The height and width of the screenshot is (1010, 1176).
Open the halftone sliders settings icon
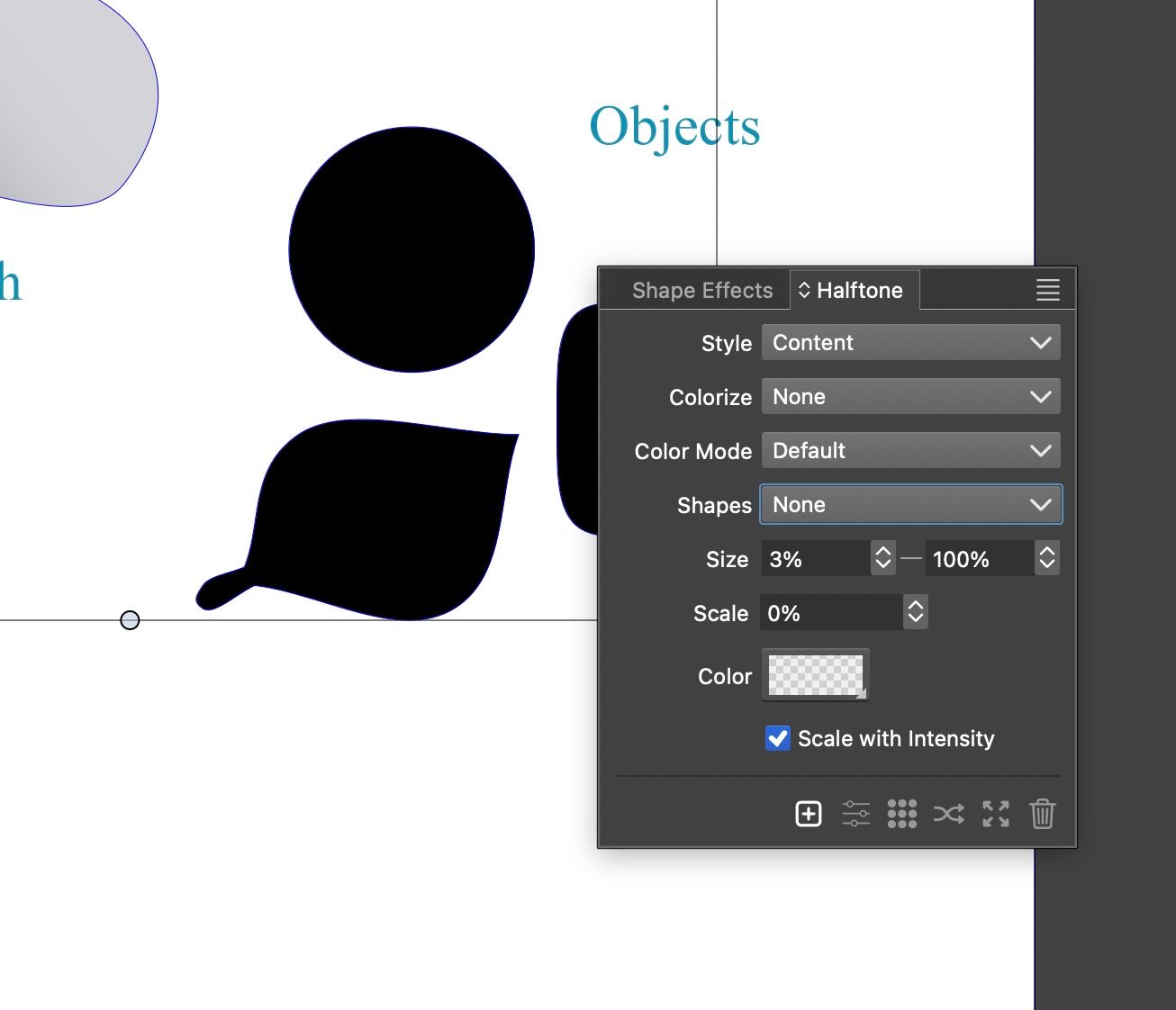[x=855, y=814]
